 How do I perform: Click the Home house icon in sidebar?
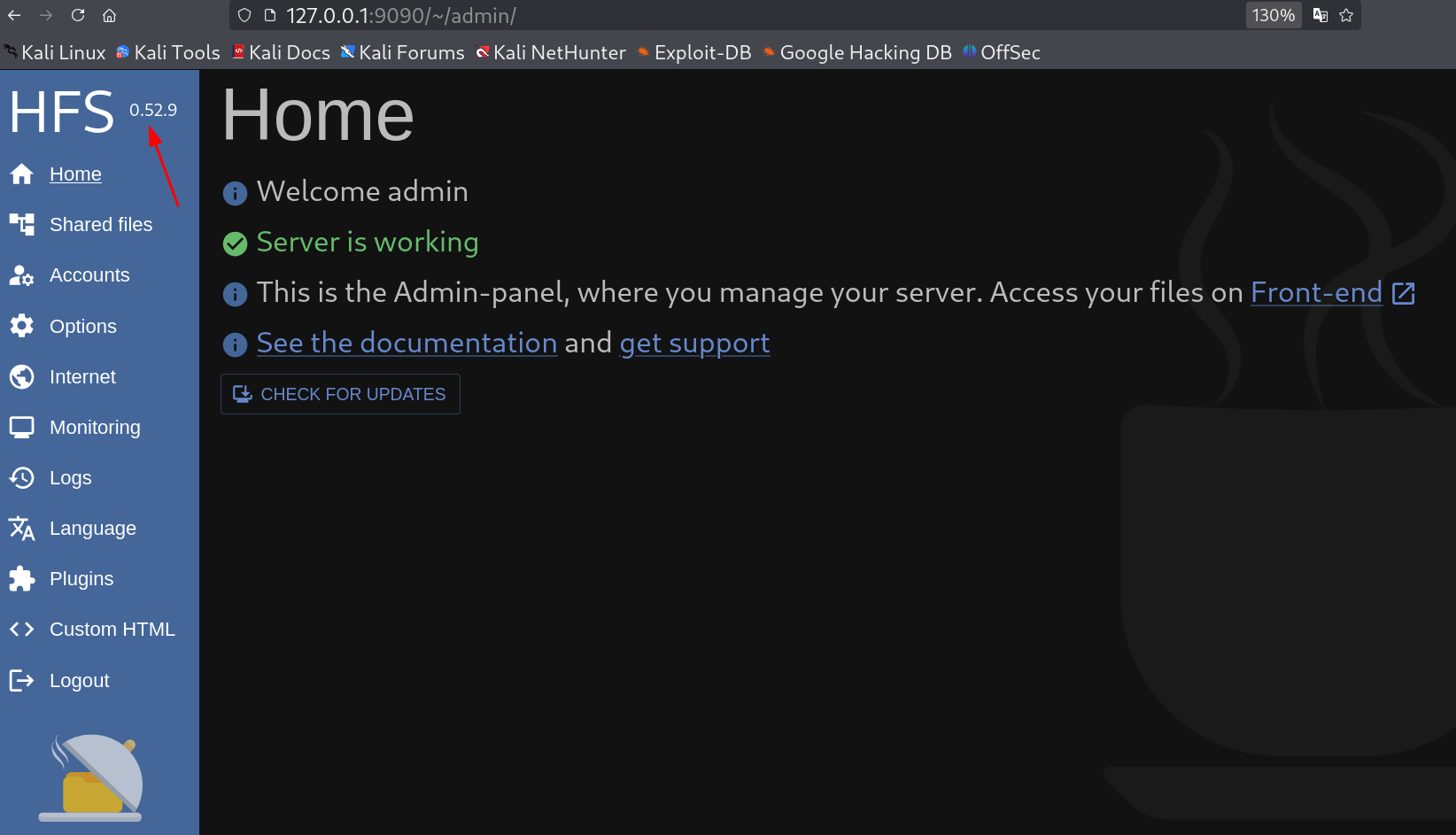[22, 174]
